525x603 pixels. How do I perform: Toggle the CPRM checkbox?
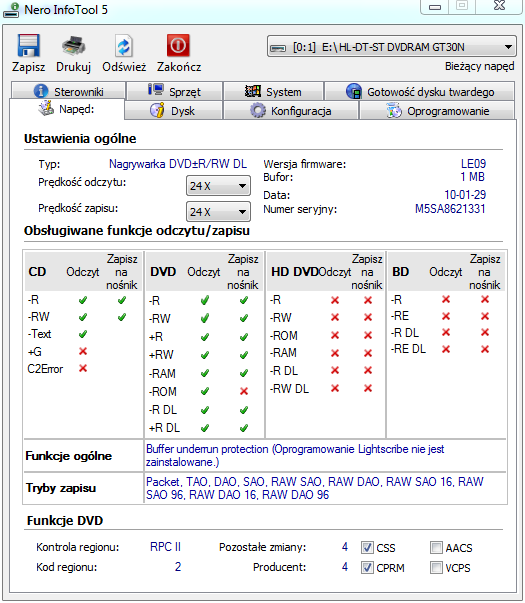(367, 567)
